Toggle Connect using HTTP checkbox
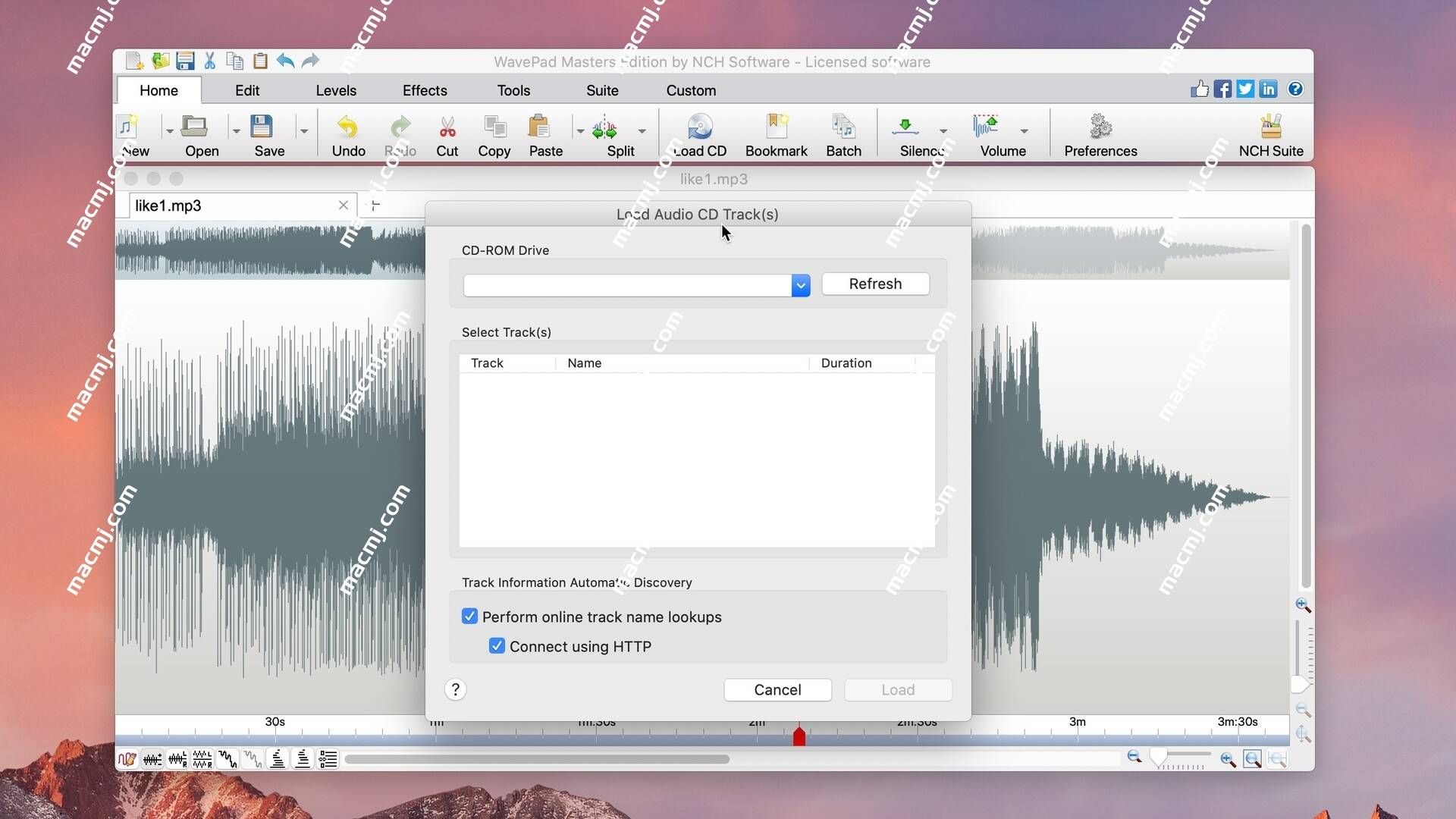The width and height of the screenshot is (1456, 819). (497, 646)
